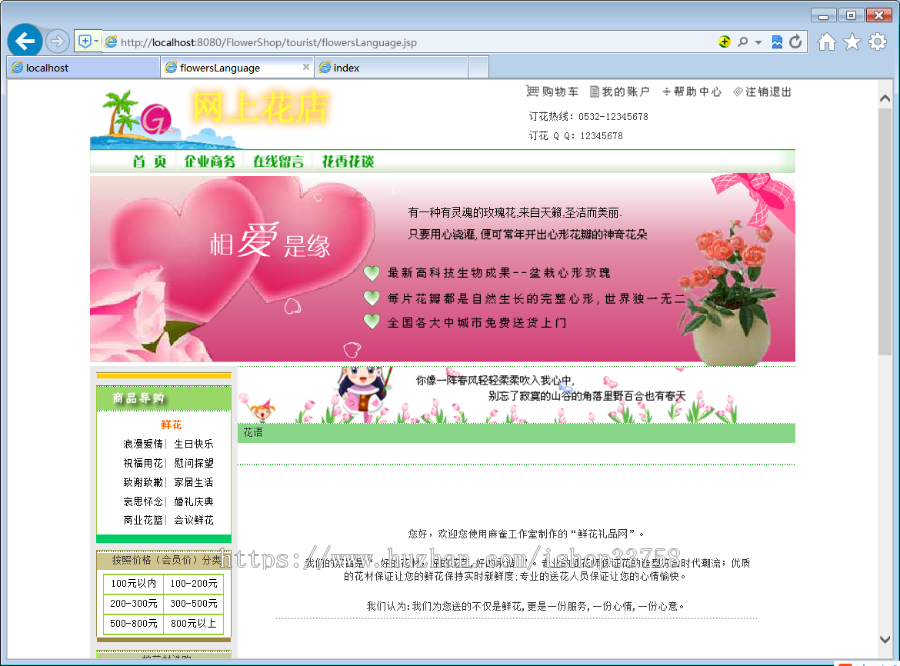
Task: Select 首页 in the navigation menu
Action: pos(150,160)
